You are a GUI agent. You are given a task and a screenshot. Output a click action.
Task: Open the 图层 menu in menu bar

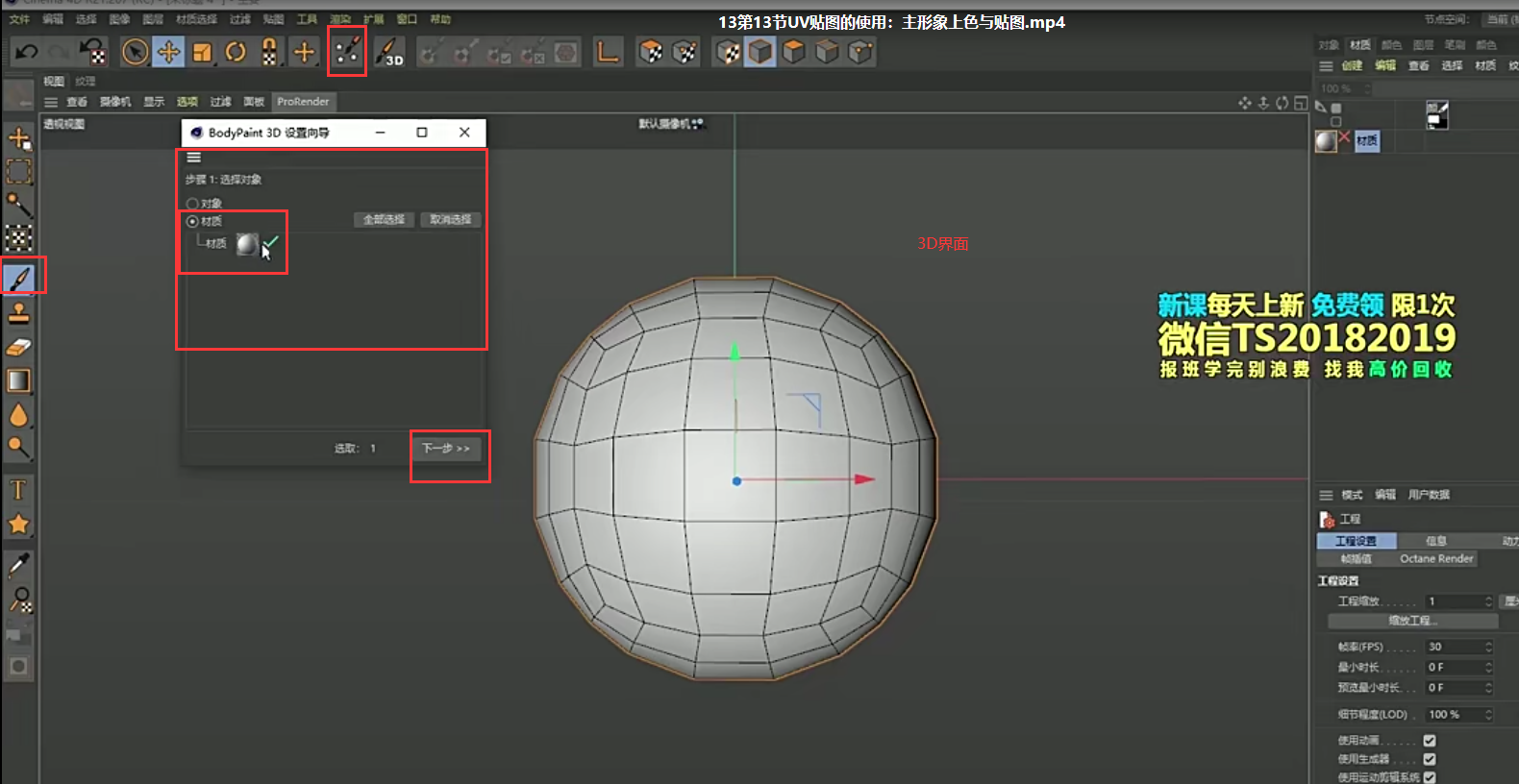(x=153, y=19)
